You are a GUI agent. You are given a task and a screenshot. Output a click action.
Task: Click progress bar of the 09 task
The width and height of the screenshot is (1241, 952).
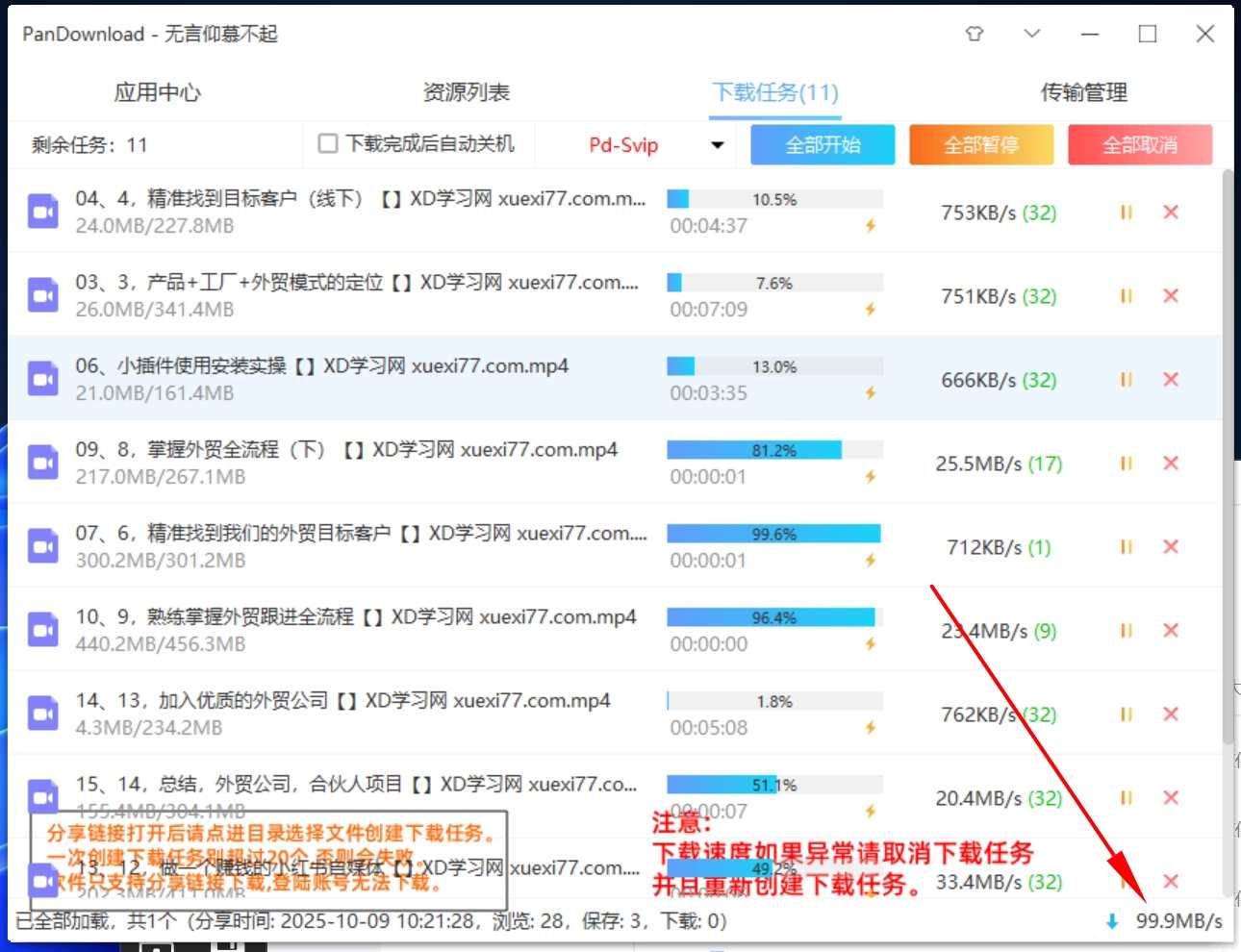[774, 450]
